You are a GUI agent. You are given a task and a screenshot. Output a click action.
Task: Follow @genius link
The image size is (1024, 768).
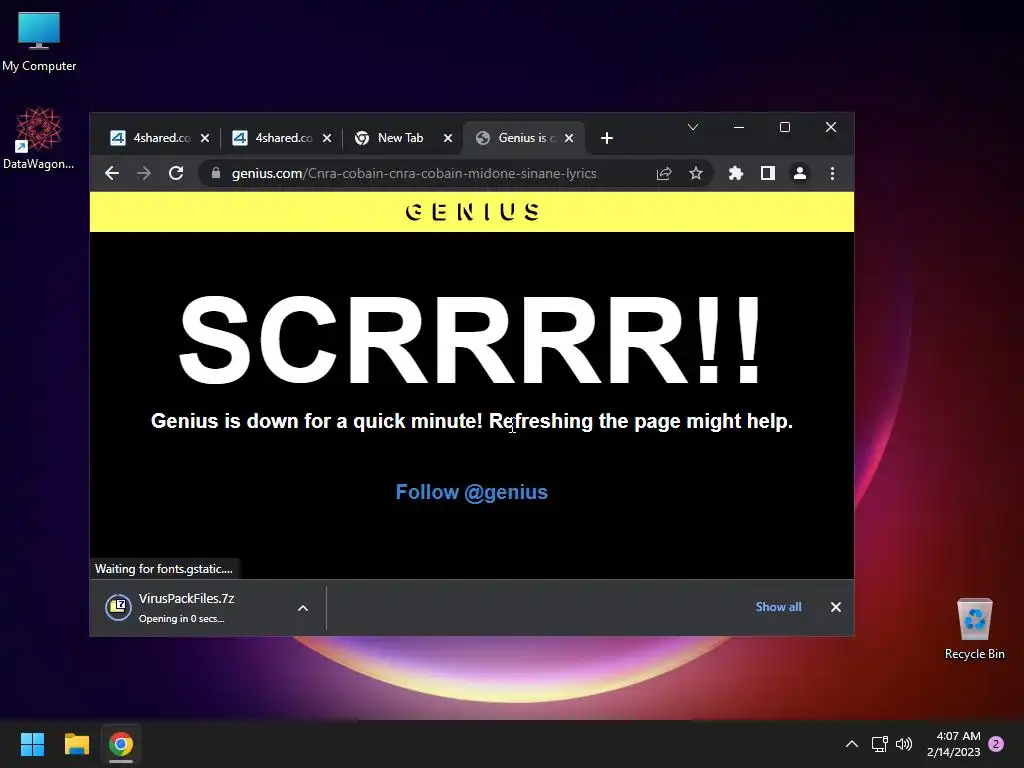point(472,492)
